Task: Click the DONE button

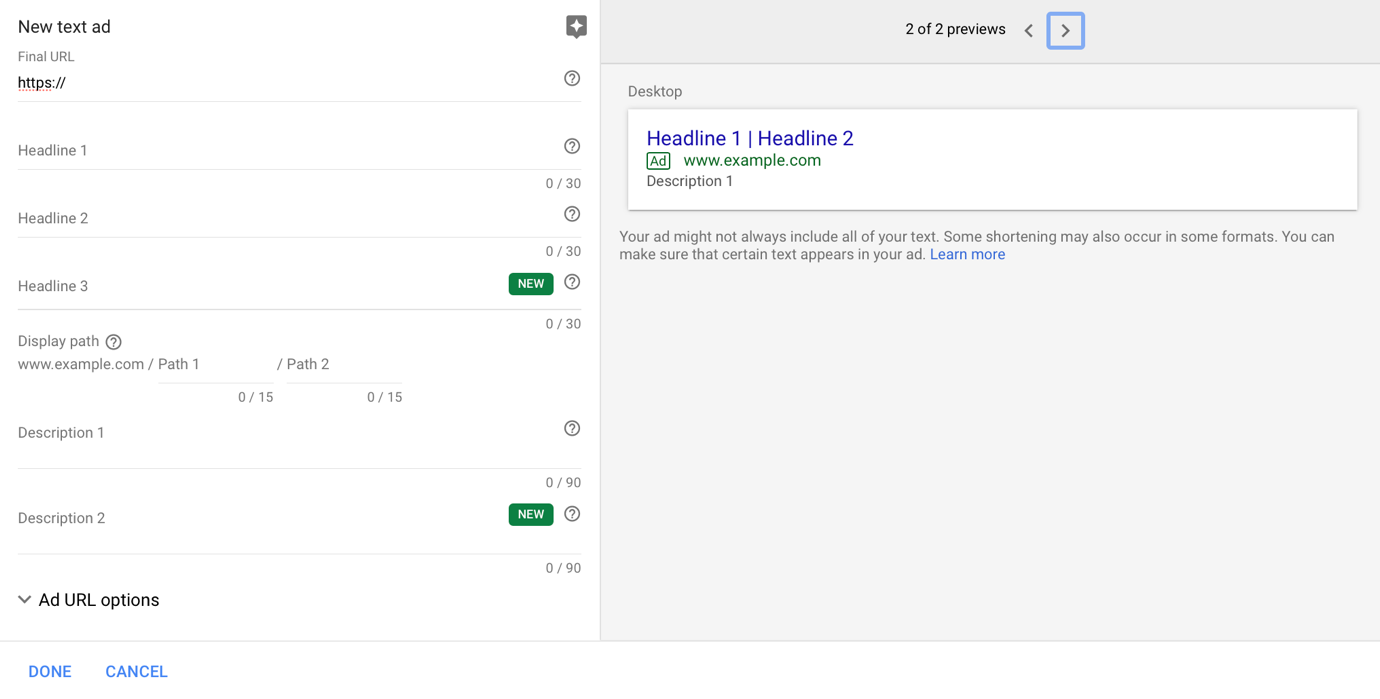Action: (x=50, y=672)
